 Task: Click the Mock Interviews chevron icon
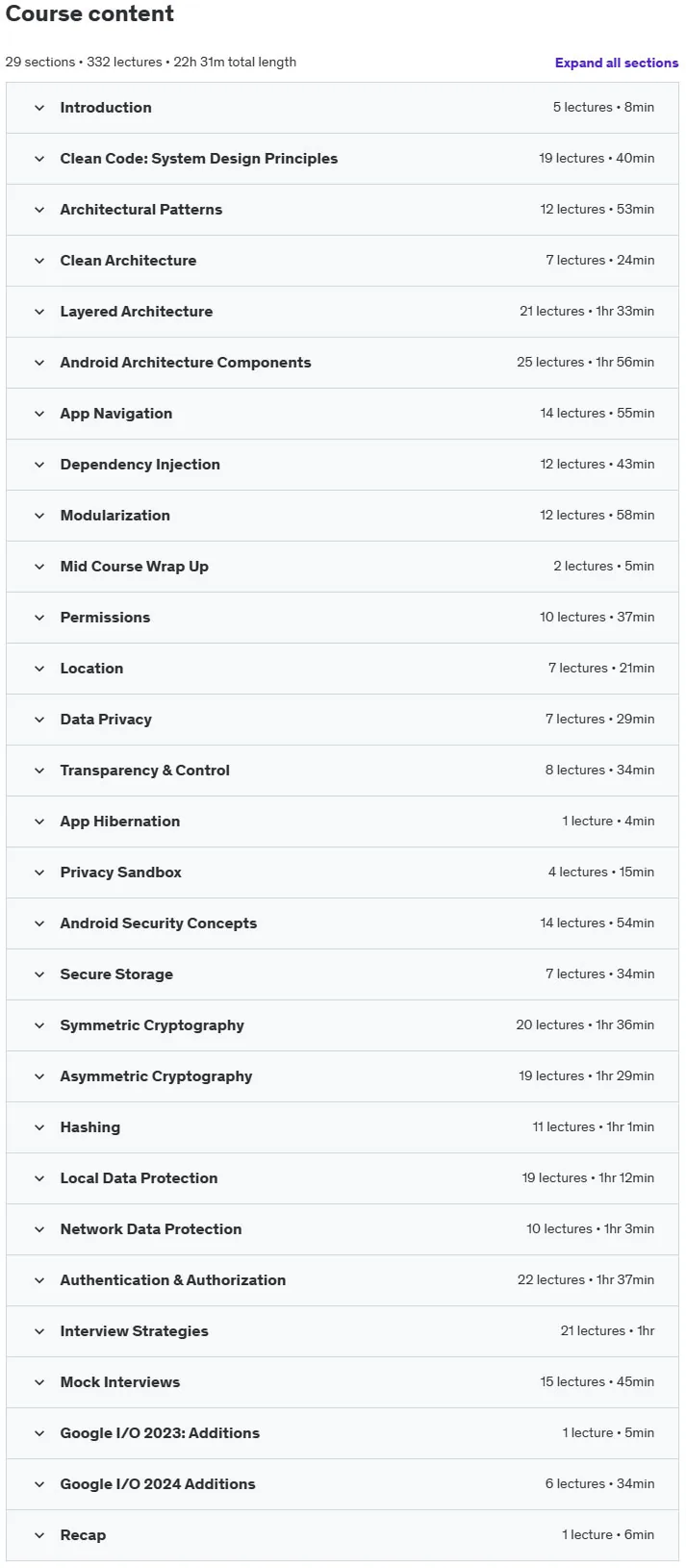pyautogui.click(x=39, y=1382)
